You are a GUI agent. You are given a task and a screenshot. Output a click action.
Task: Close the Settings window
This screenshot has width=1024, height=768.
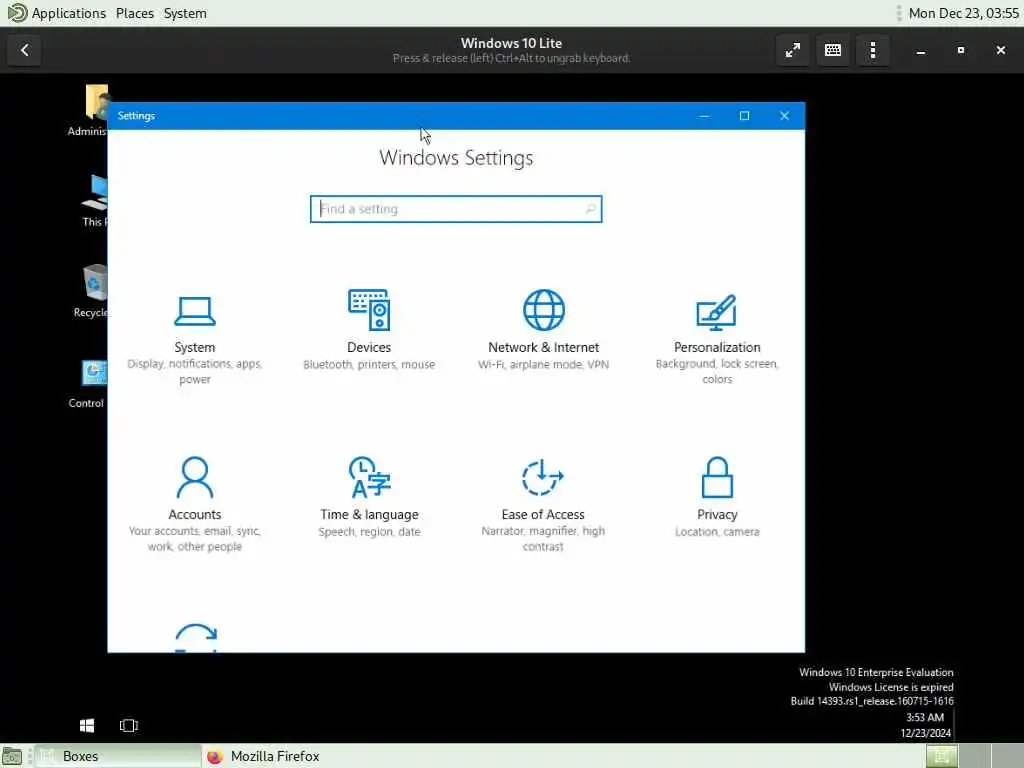coord(784,116)
